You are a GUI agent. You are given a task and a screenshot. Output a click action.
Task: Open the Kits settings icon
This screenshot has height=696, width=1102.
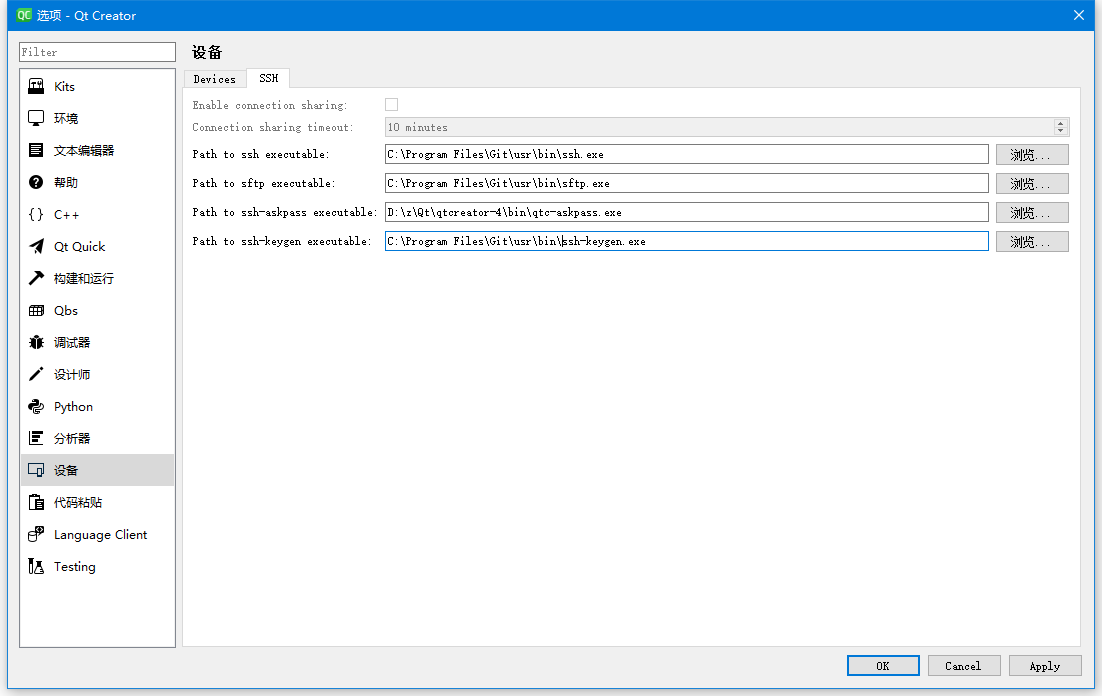click(36, 86)
